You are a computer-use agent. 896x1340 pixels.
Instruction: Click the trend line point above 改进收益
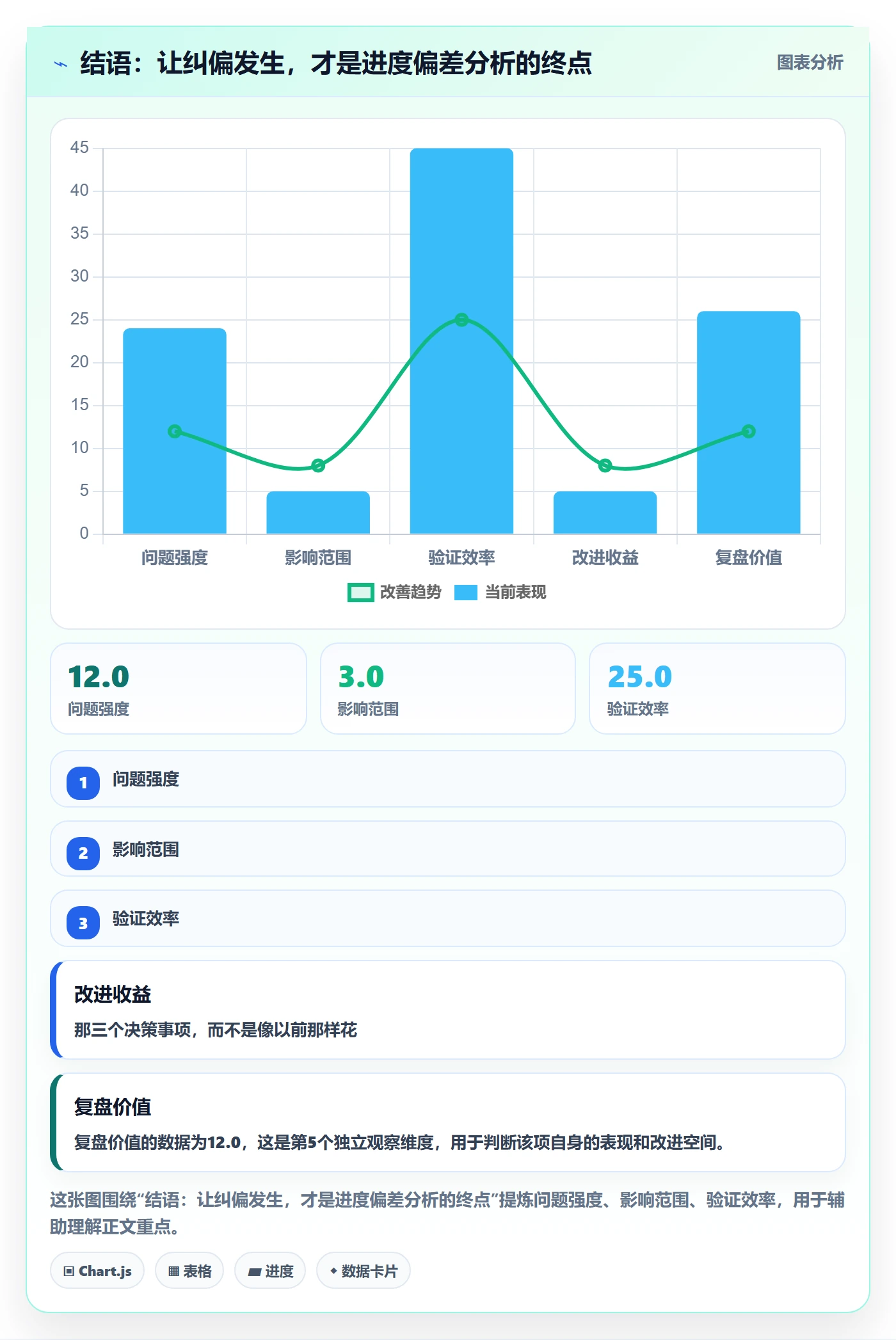click(605, 465)
